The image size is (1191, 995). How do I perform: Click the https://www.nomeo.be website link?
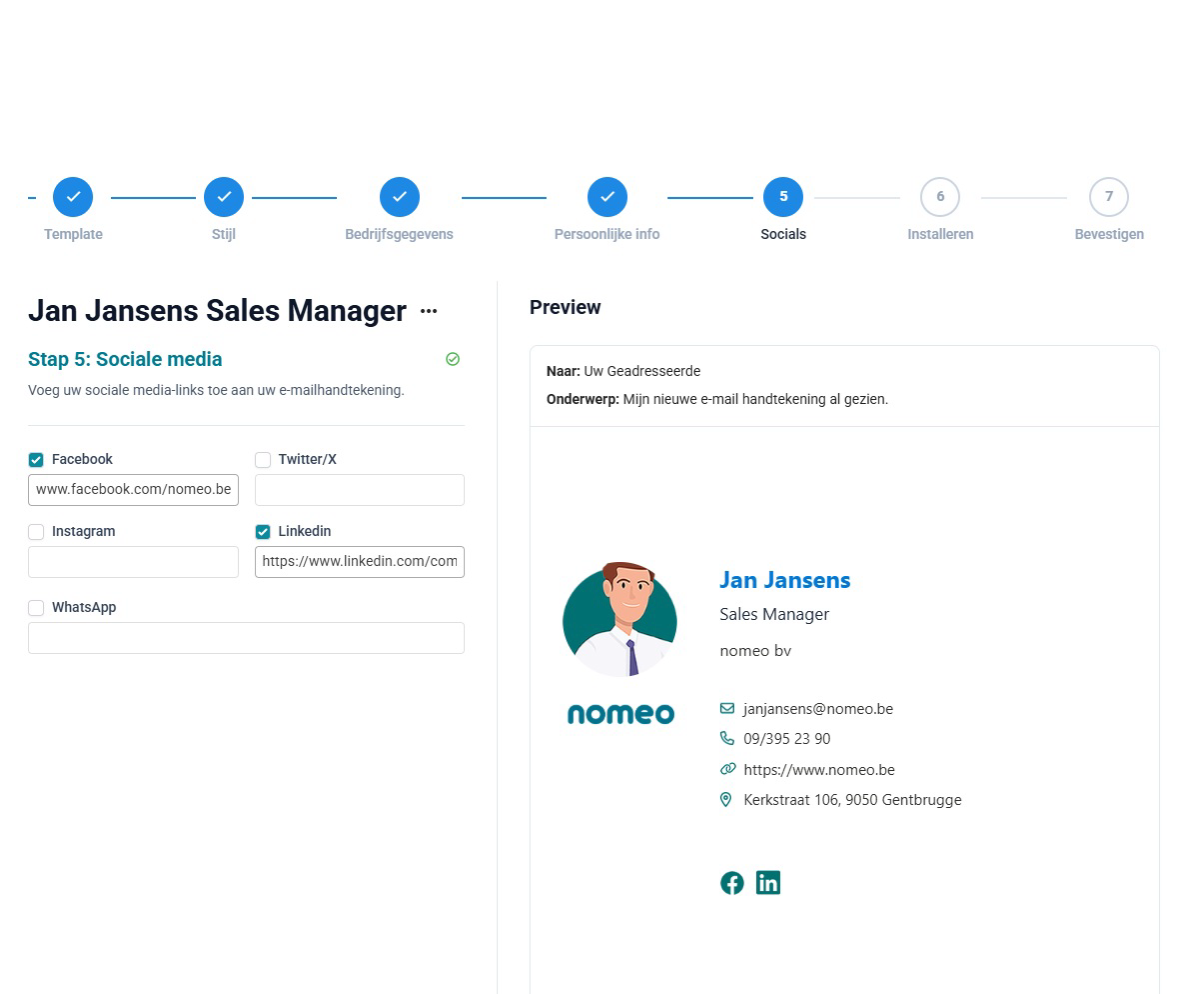819,769
